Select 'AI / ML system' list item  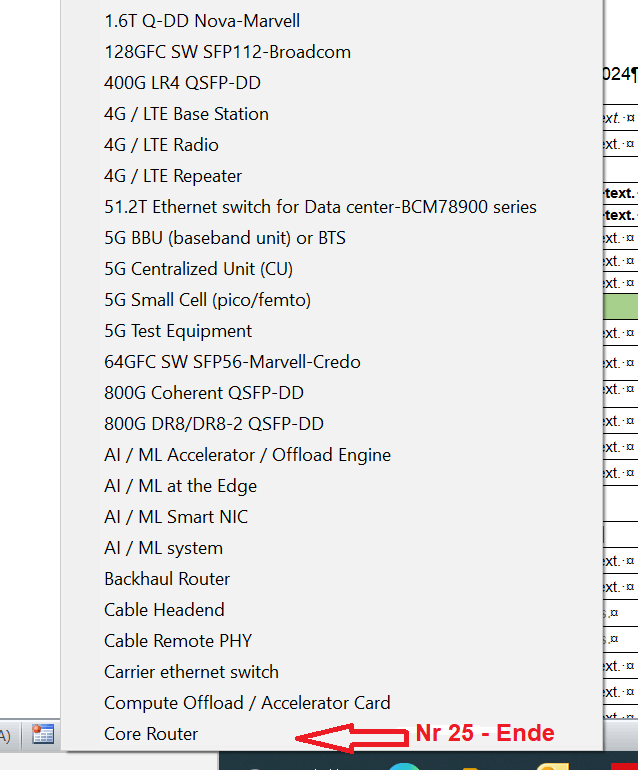164,548
